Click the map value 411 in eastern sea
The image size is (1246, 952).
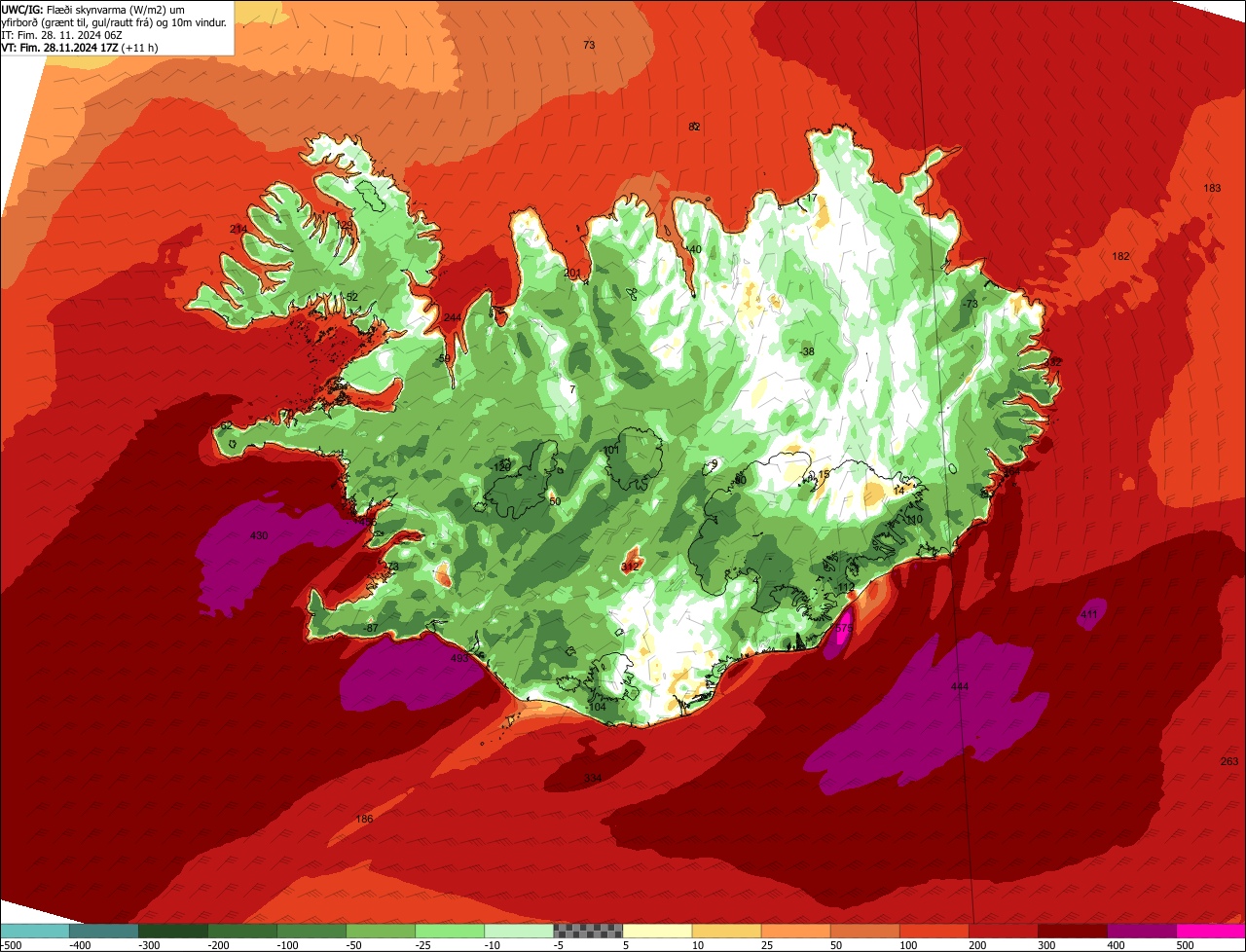tap(1089, 614)
